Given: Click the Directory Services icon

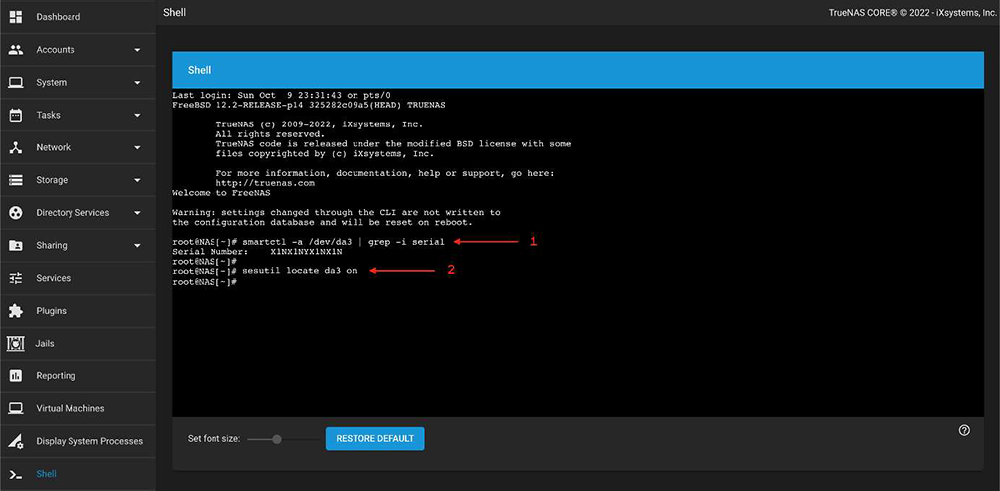Looking at the screenshot, I should point(16,213).
